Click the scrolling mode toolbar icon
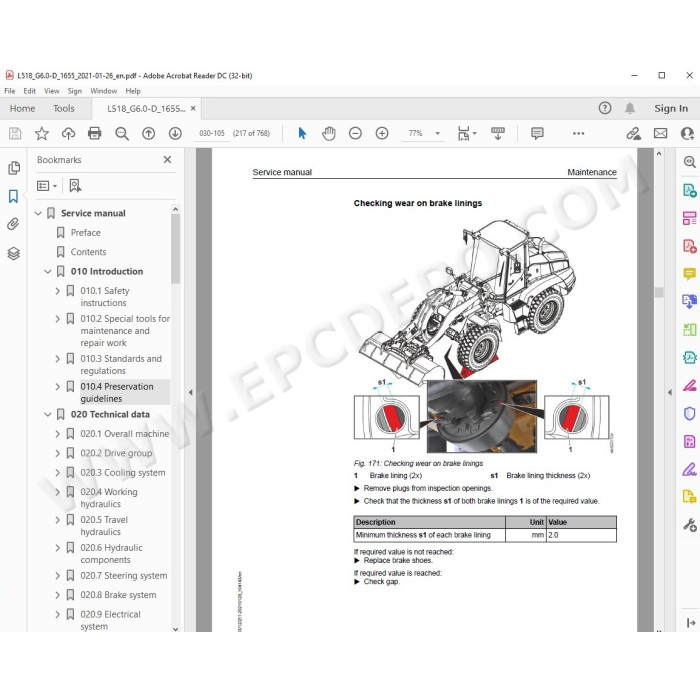Screen dimensions: 700x700 (x=498, y=133)
